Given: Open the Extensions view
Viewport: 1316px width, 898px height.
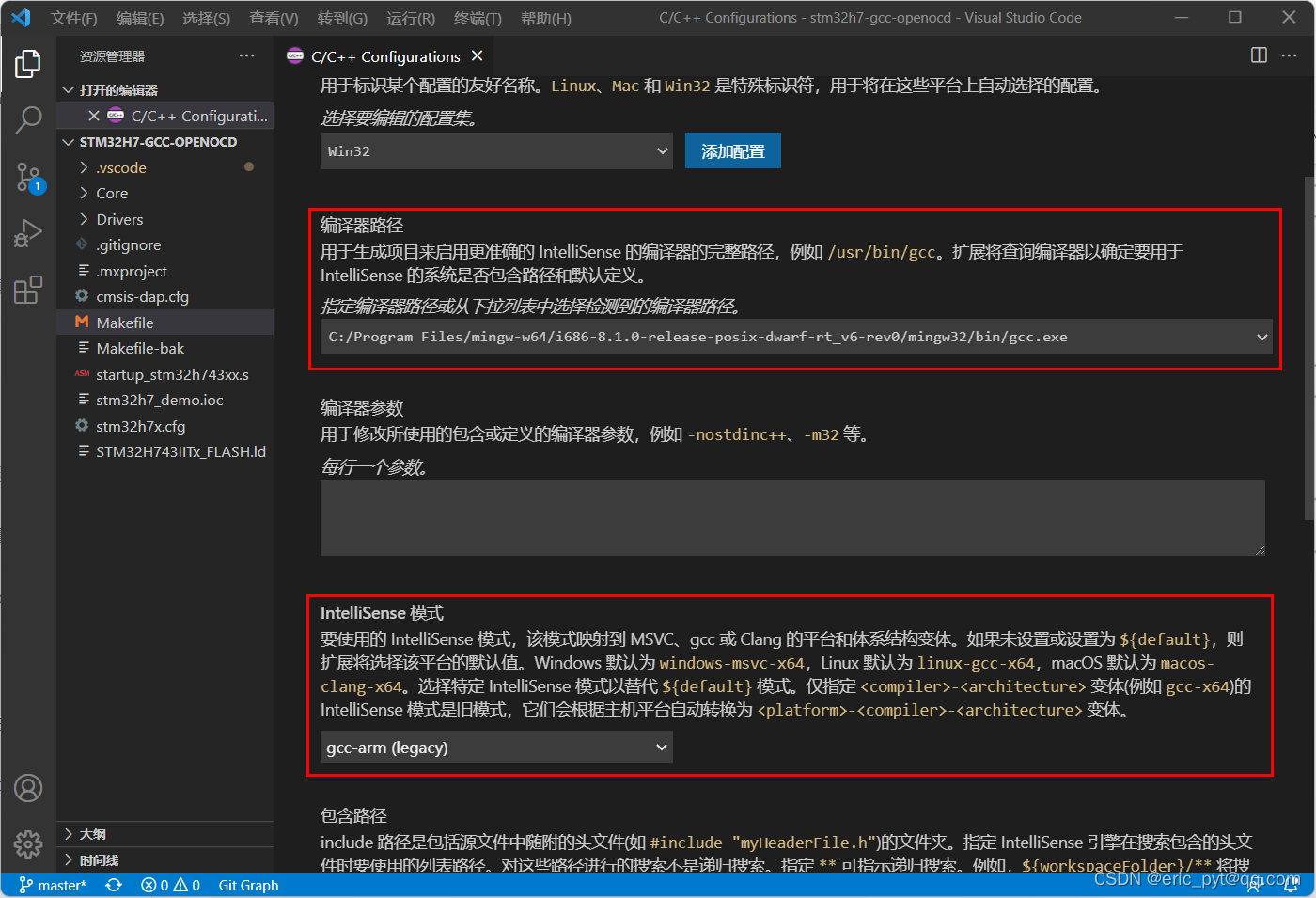Looking at the screenshot, I should click(x=28, y=289).
